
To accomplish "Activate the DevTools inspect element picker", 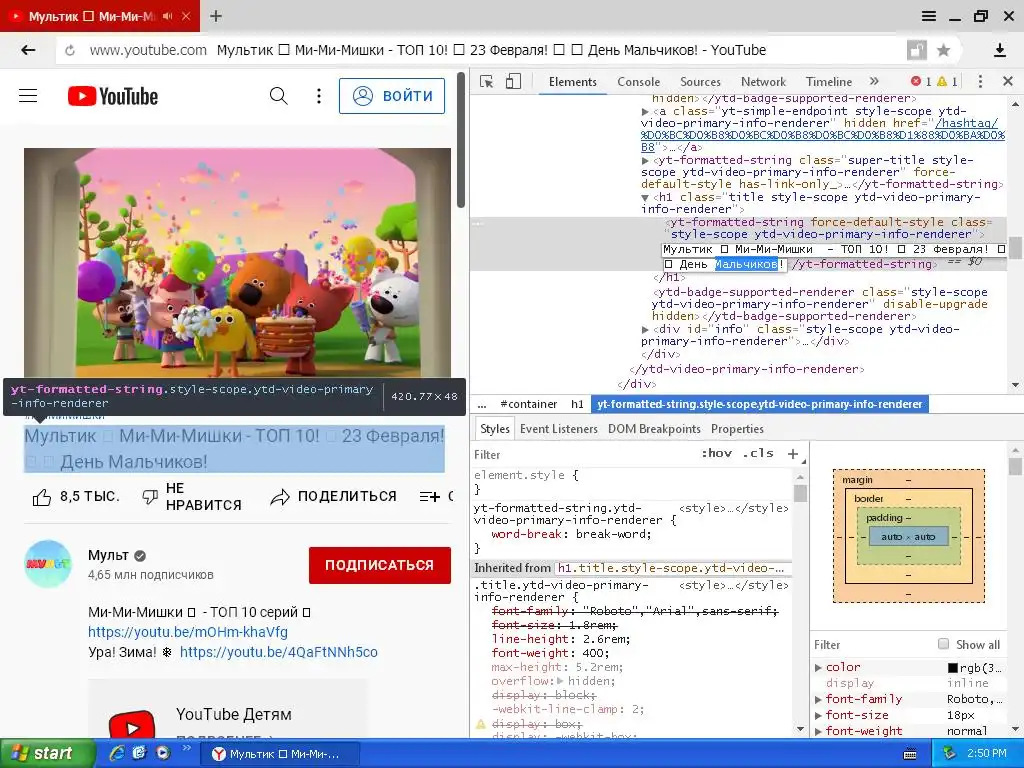I will point(487,82).
